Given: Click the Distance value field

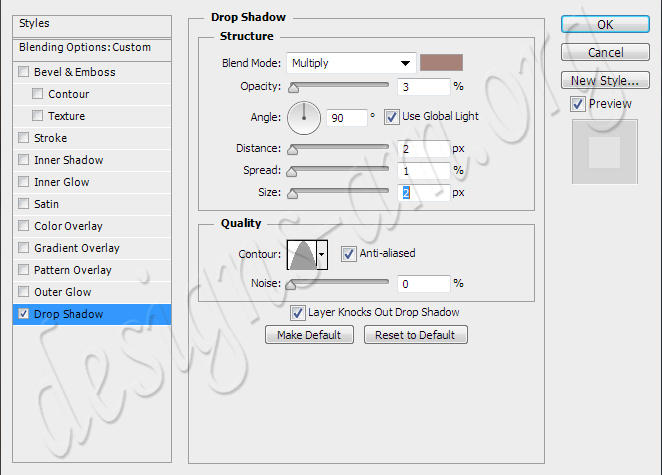Looking at the screenshot, I should pos(424,149).
